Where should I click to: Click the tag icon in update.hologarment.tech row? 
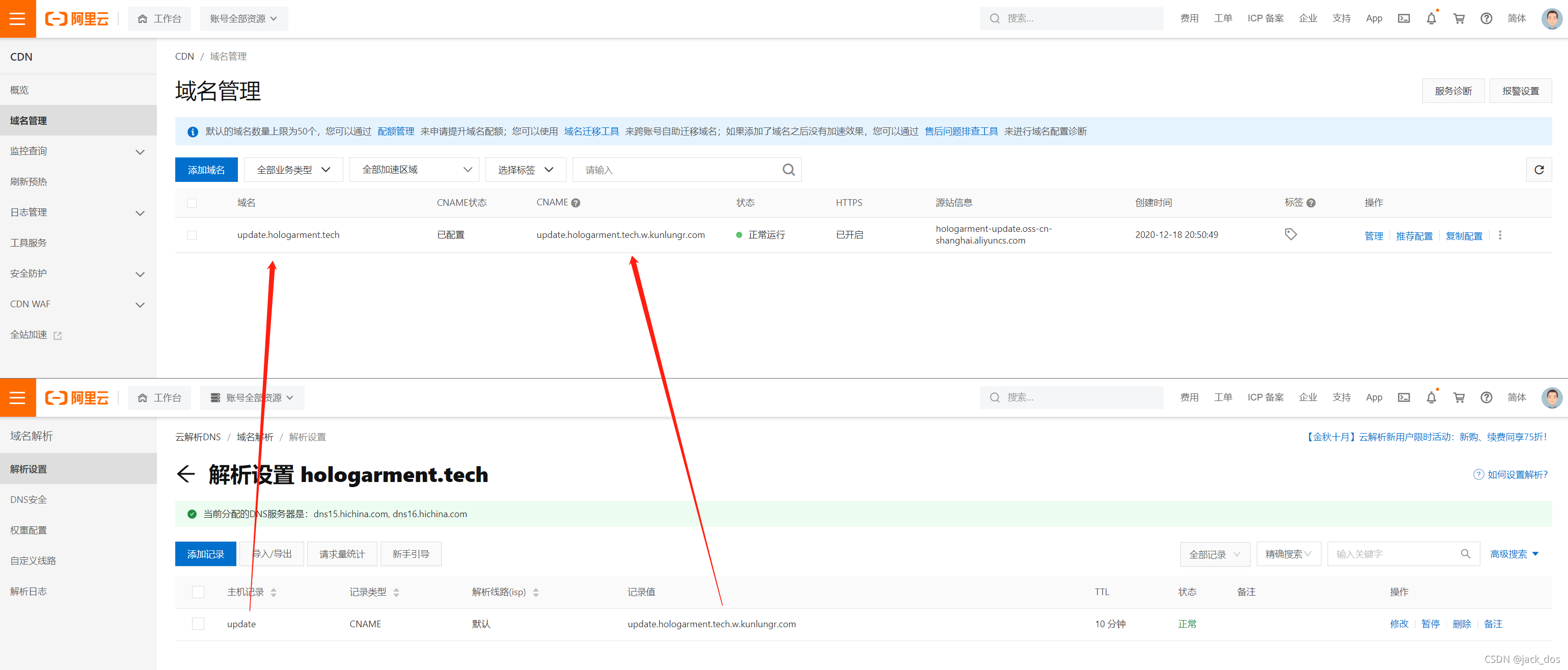(x=1290, y=234)
